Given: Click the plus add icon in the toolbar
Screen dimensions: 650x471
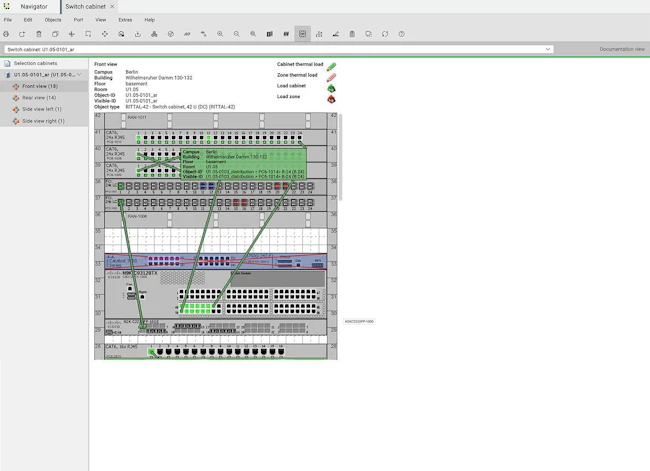Looking at the screenshot, I should [x=72, y=34].
